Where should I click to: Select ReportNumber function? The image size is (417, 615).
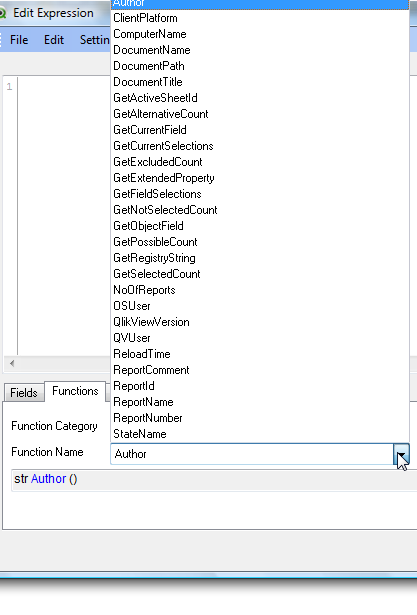click(260, 418)
